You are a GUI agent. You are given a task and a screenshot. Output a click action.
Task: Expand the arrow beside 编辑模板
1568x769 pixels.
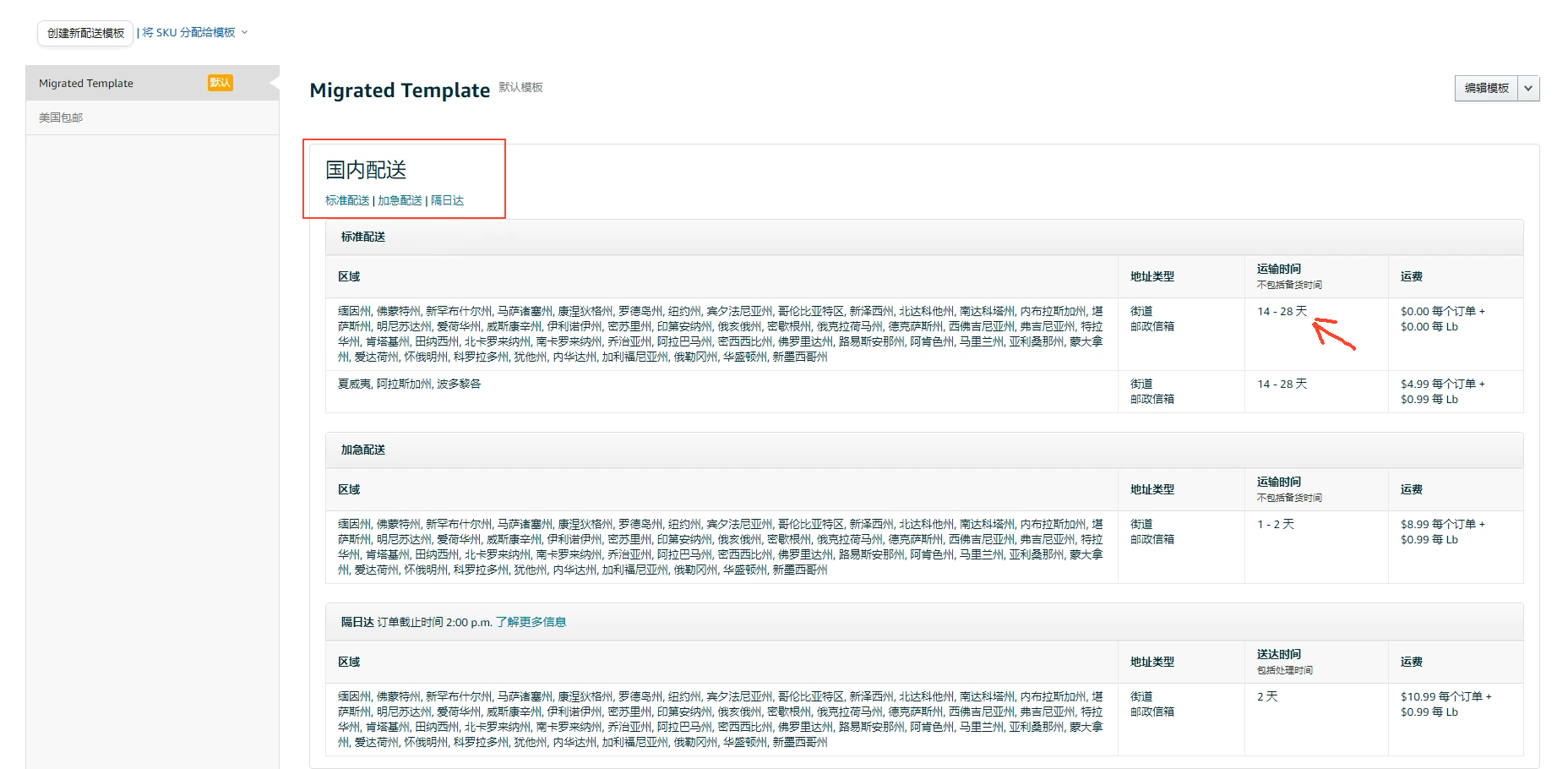pyautogui.click(x=1528, y=88)
